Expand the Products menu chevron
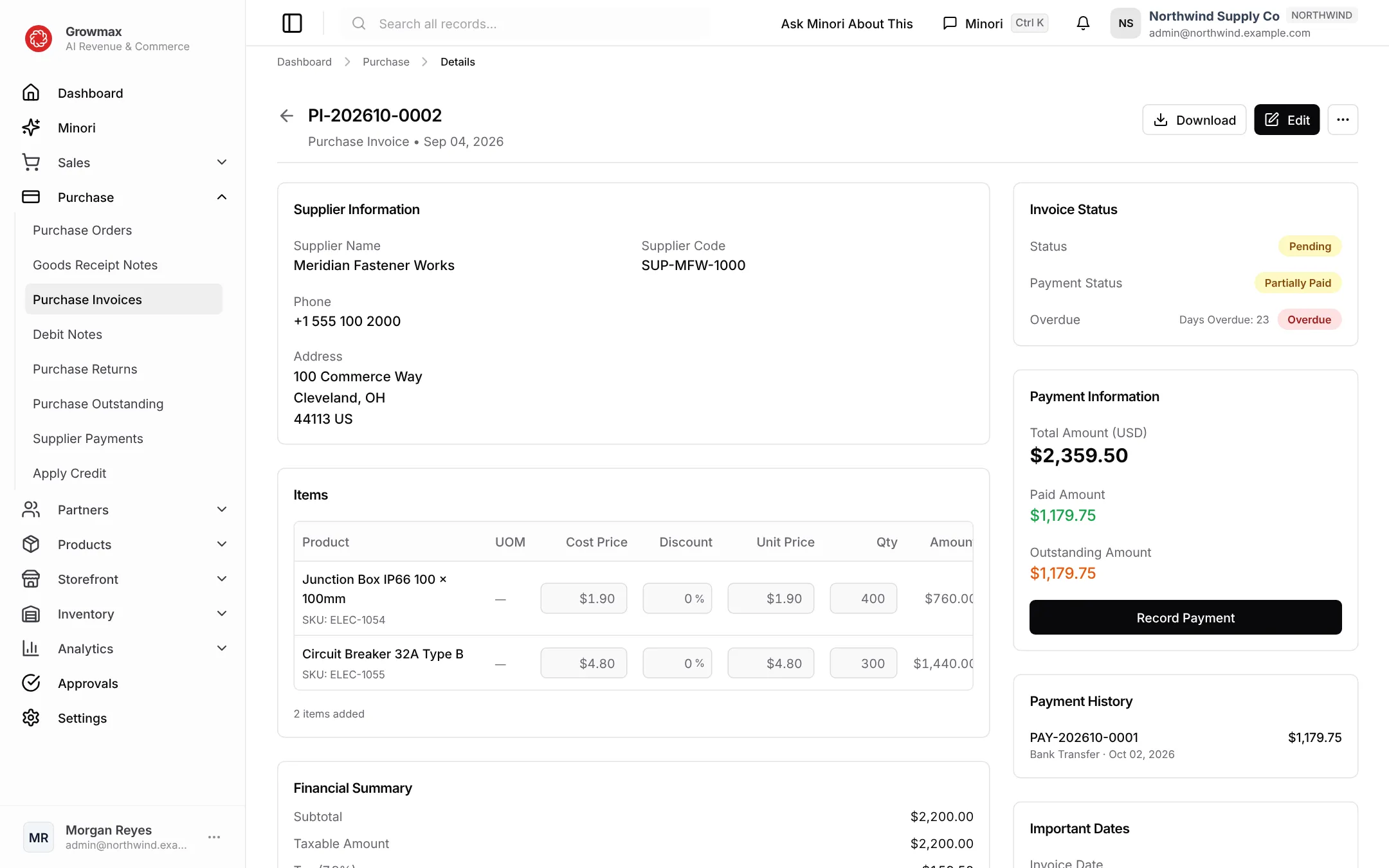This screenshot has width=1389, height=868. [x=222, y=545]
